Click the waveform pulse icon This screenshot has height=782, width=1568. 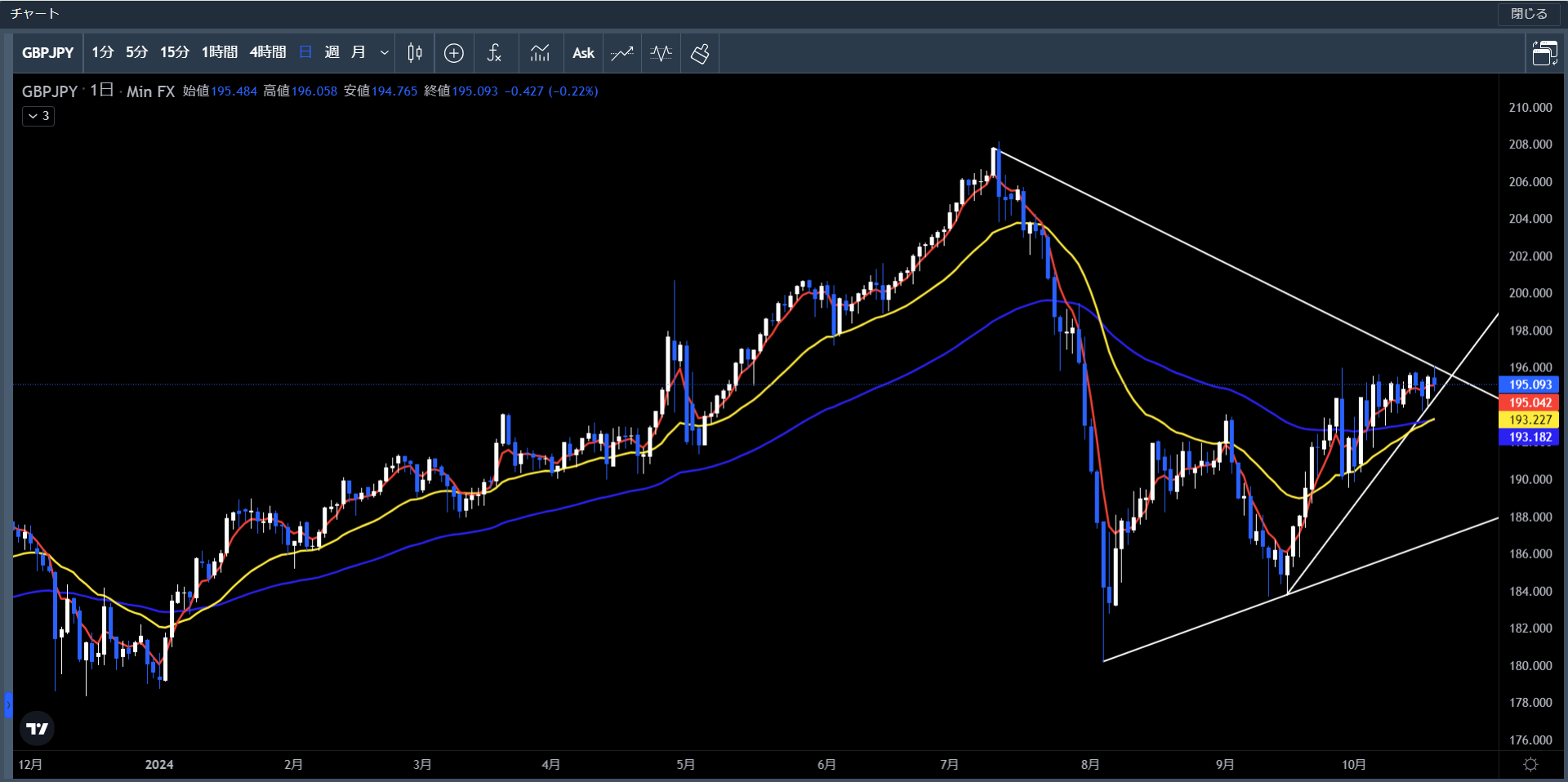[661, 53]
